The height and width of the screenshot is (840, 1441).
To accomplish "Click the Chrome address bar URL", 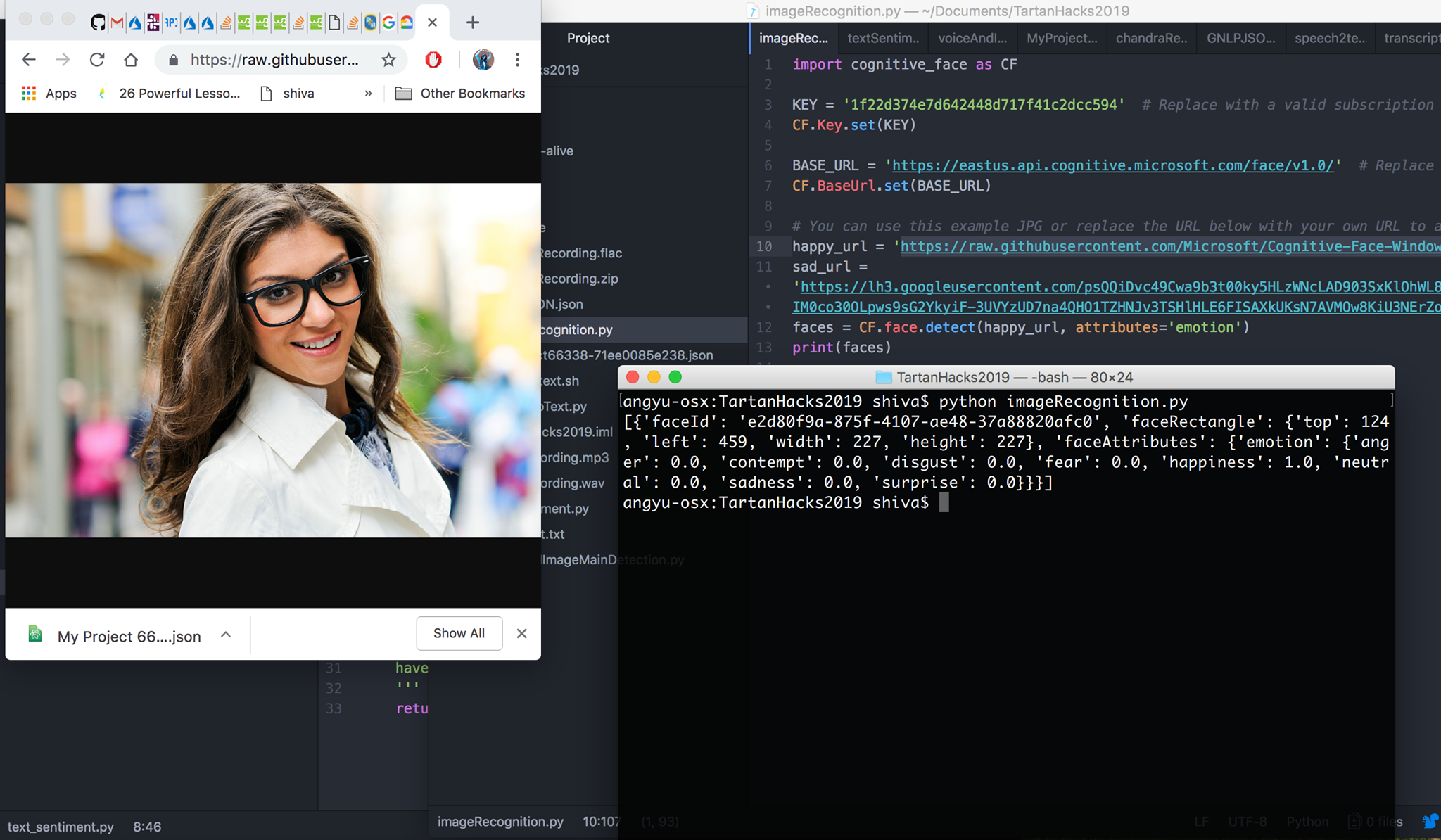I will (x=274, y=60).
